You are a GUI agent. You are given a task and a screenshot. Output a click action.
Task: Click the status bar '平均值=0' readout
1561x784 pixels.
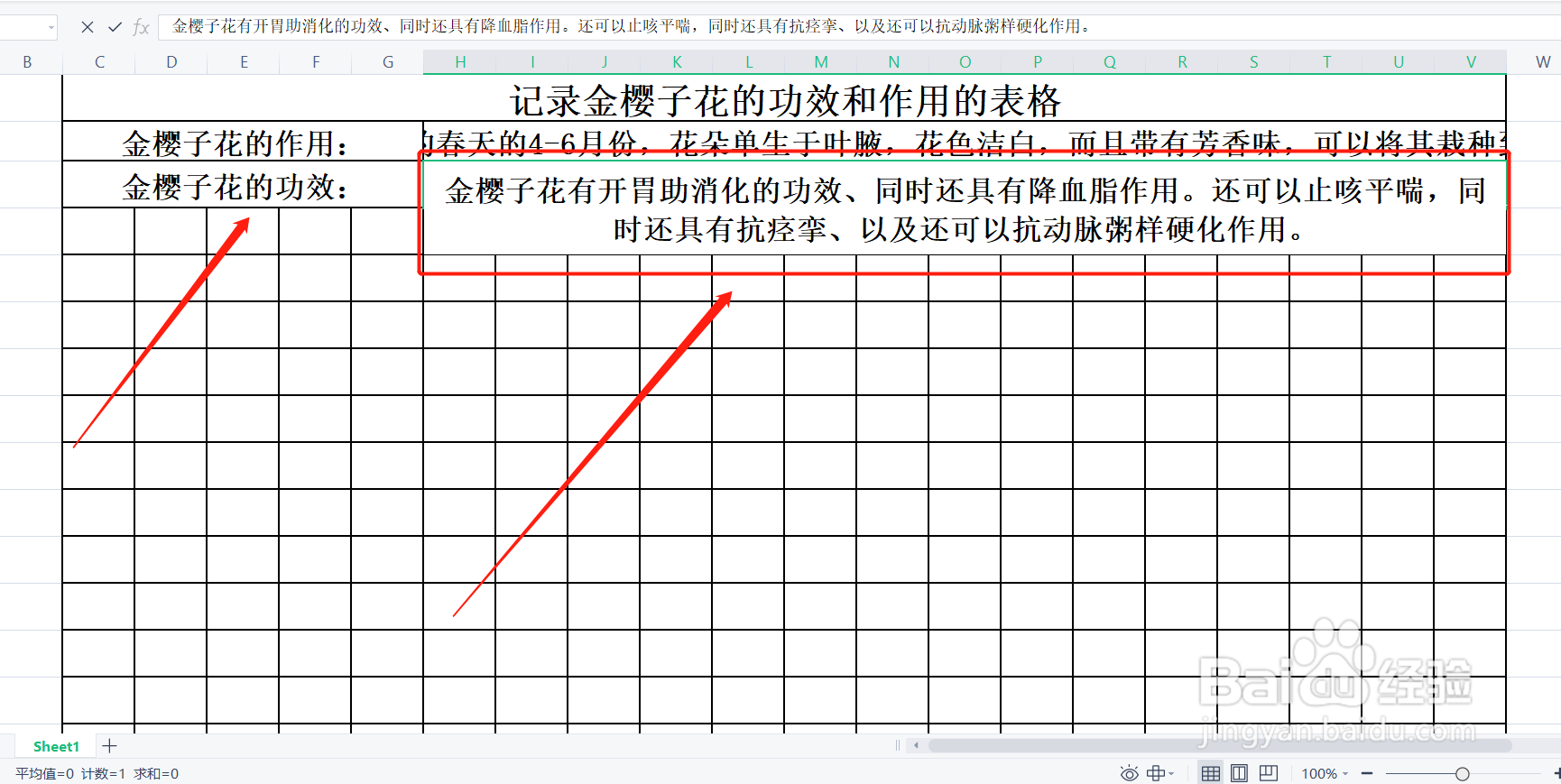44,774
